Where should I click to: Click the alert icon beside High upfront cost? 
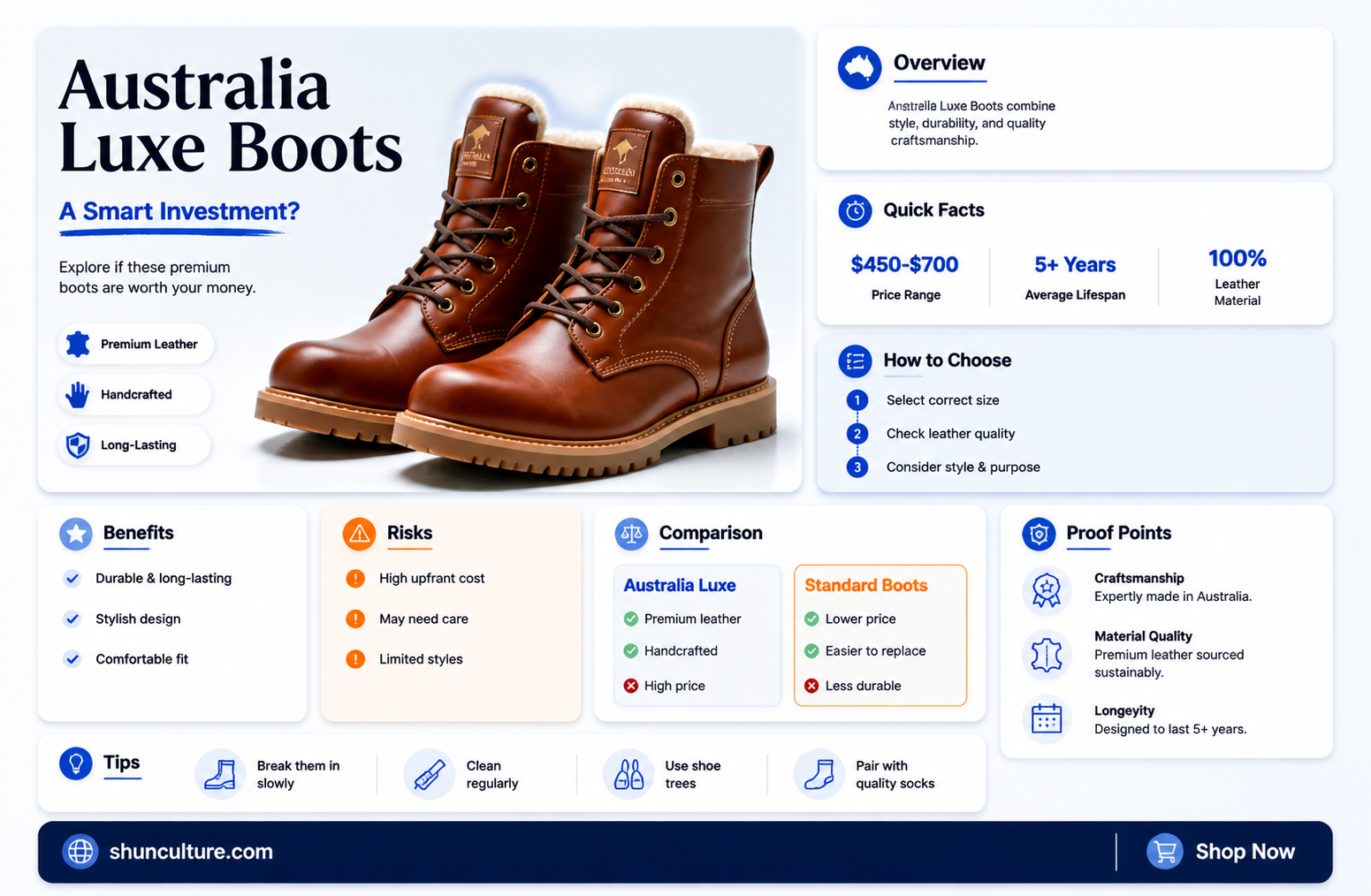click(x=355, y=579)
